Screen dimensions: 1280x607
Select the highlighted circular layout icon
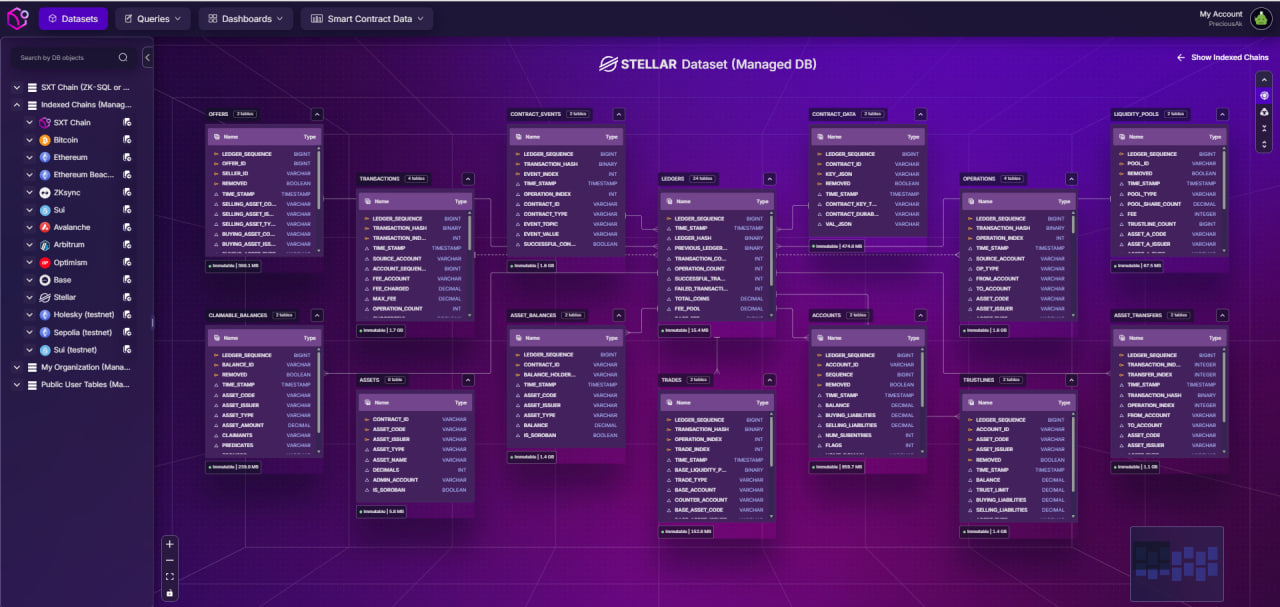1264,96
